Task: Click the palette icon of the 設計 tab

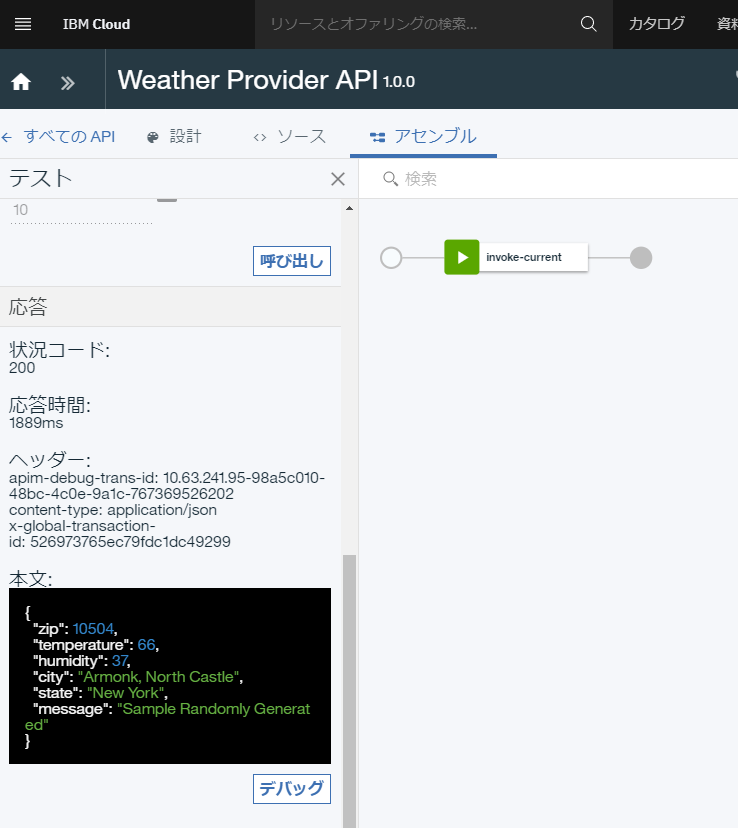Action: pos(153,137)
